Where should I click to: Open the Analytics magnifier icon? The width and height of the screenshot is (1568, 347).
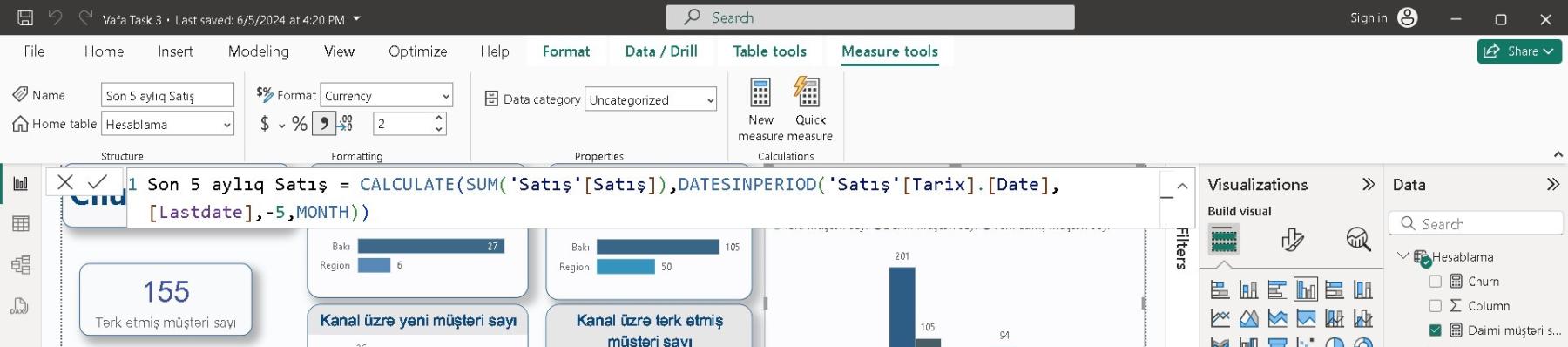coord(1359,239)
